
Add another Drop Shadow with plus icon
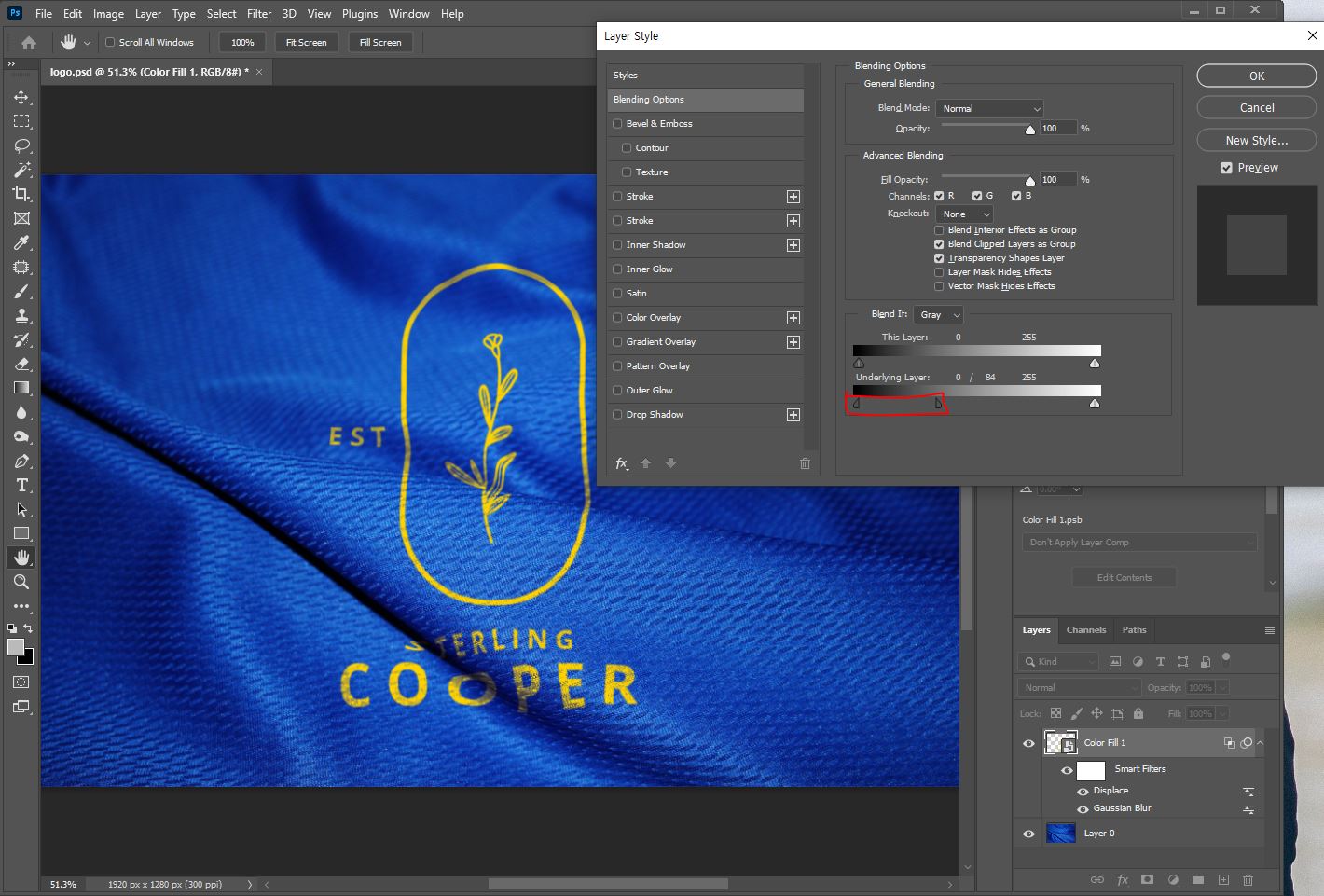[x=793, y=415]
